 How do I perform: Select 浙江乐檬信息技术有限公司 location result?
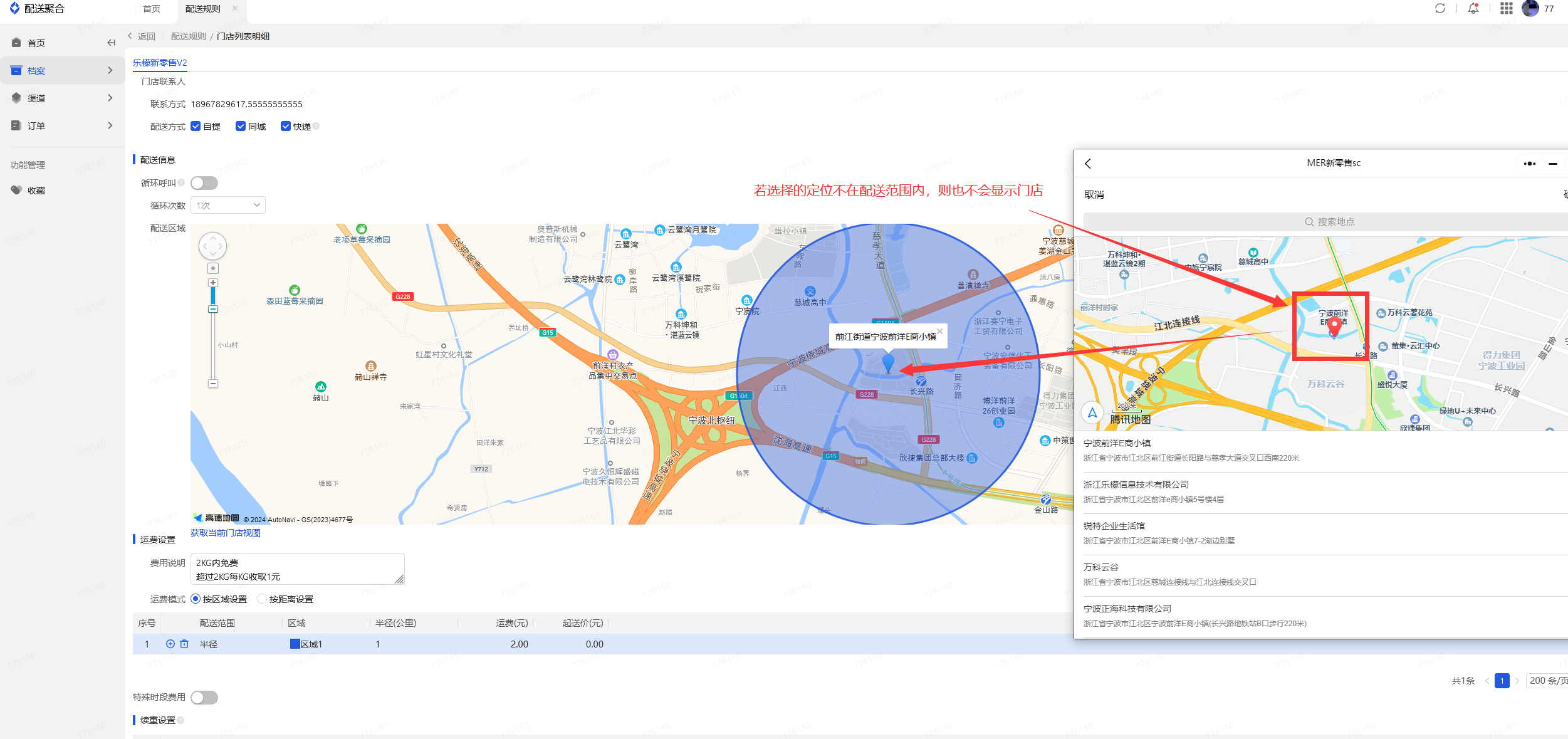1321,492
